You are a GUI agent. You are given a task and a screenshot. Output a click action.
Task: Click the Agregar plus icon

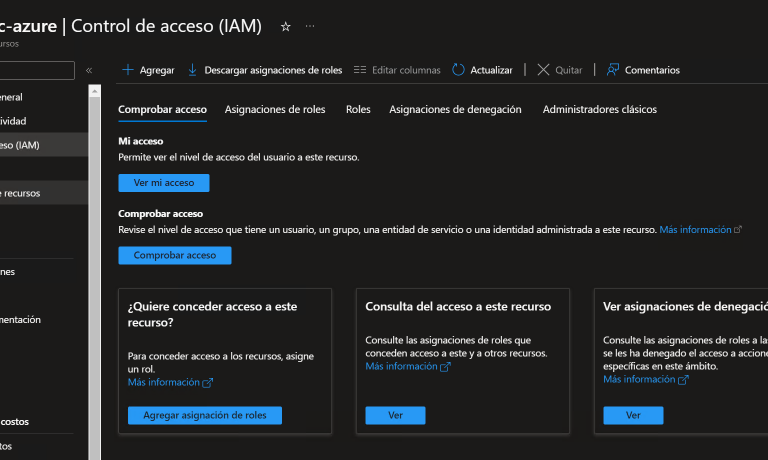(x=127, y=70)
